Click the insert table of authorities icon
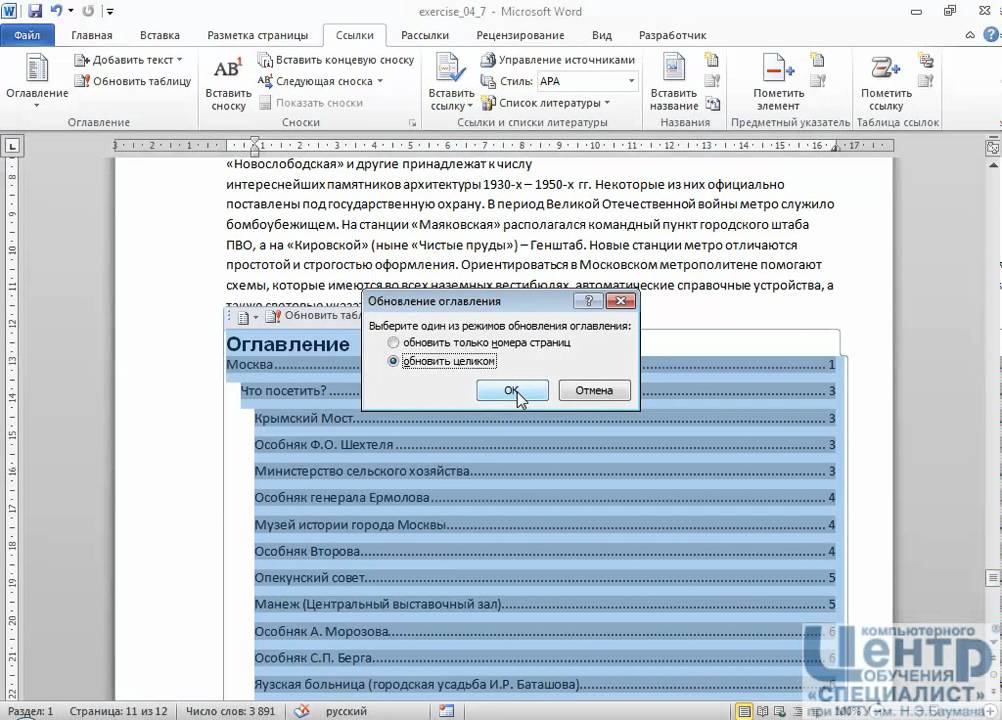The width and height of the screenshot is (1002, 720). pos(926,60)
